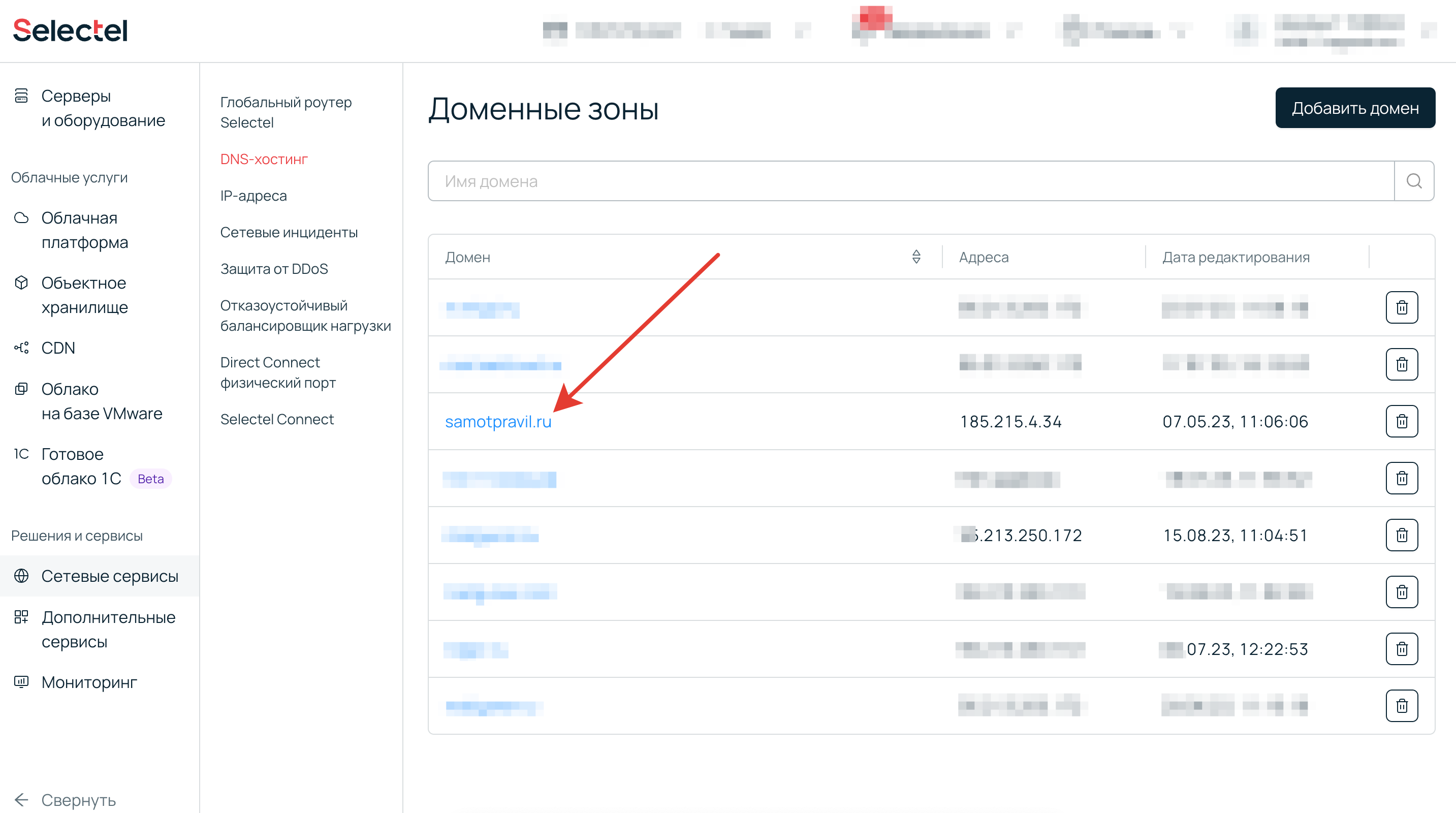The image size is (1456, 813).
Task: Click the magnifier search icon
Action: 1414,181
